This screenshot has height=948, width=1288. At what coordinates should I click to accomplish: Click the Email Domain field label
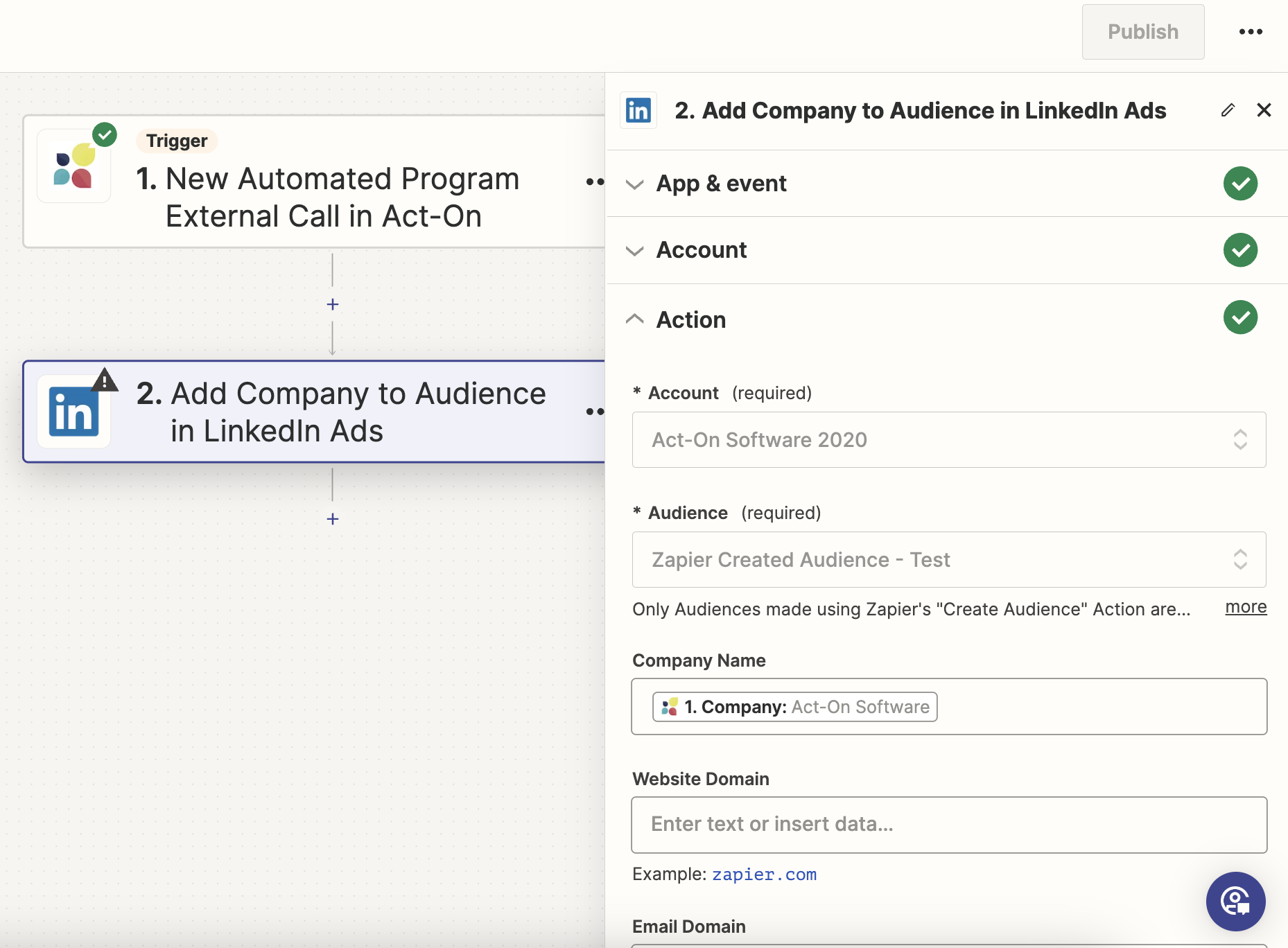pyautogui.click(x=689, y=927)
